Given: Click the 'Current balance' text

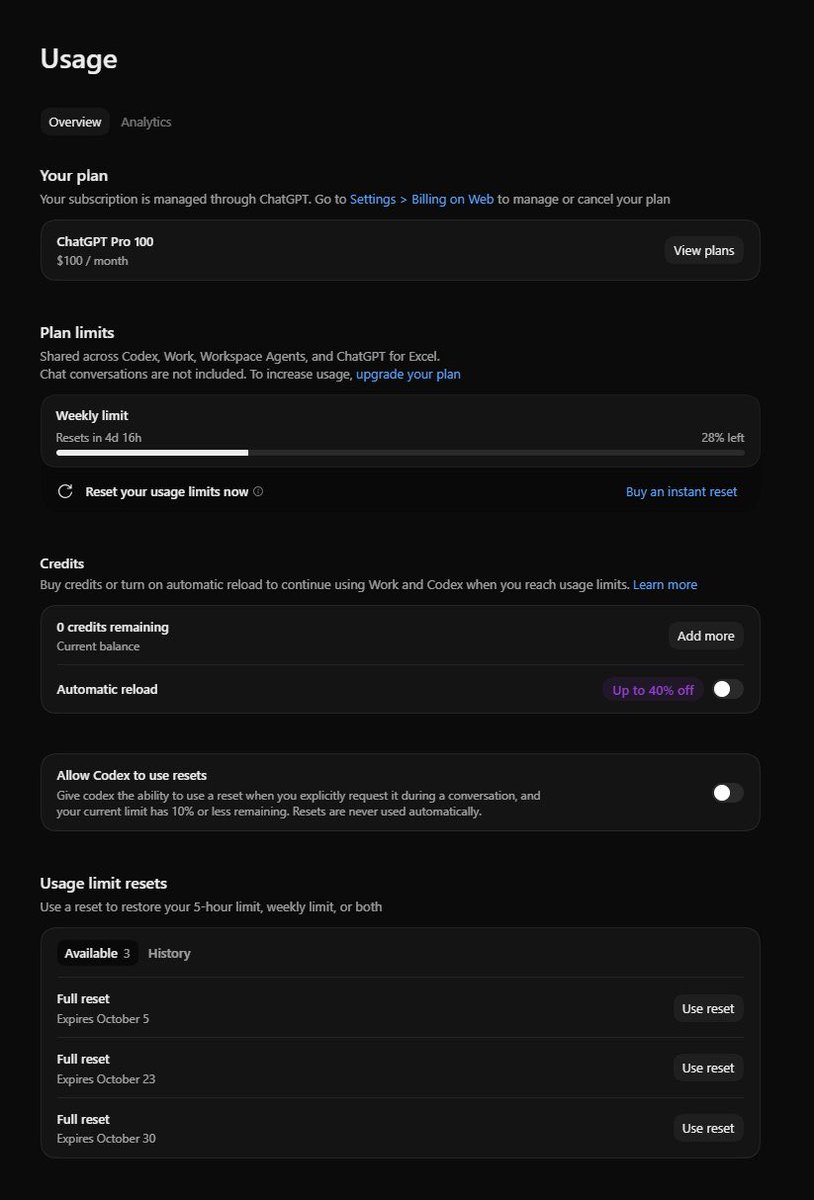Looking at the screenshot, I should 98,647.
